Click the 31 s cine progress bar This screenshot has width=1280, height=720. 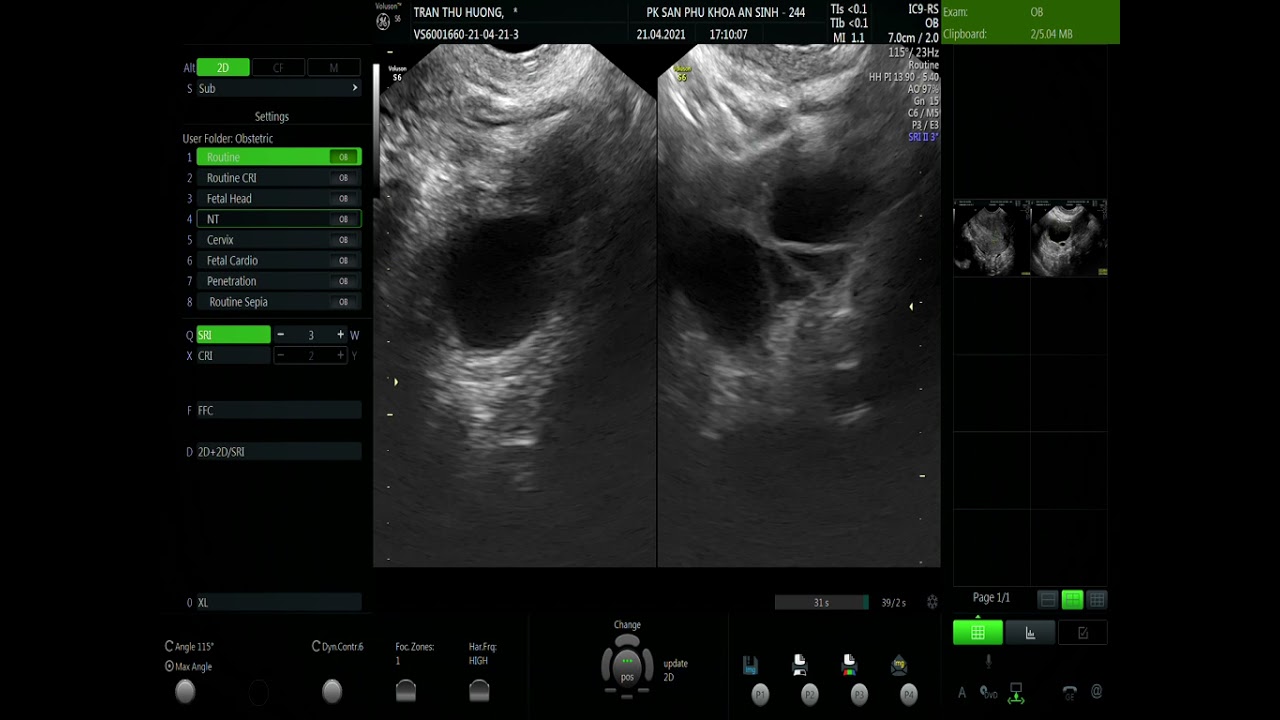point(821,602)
